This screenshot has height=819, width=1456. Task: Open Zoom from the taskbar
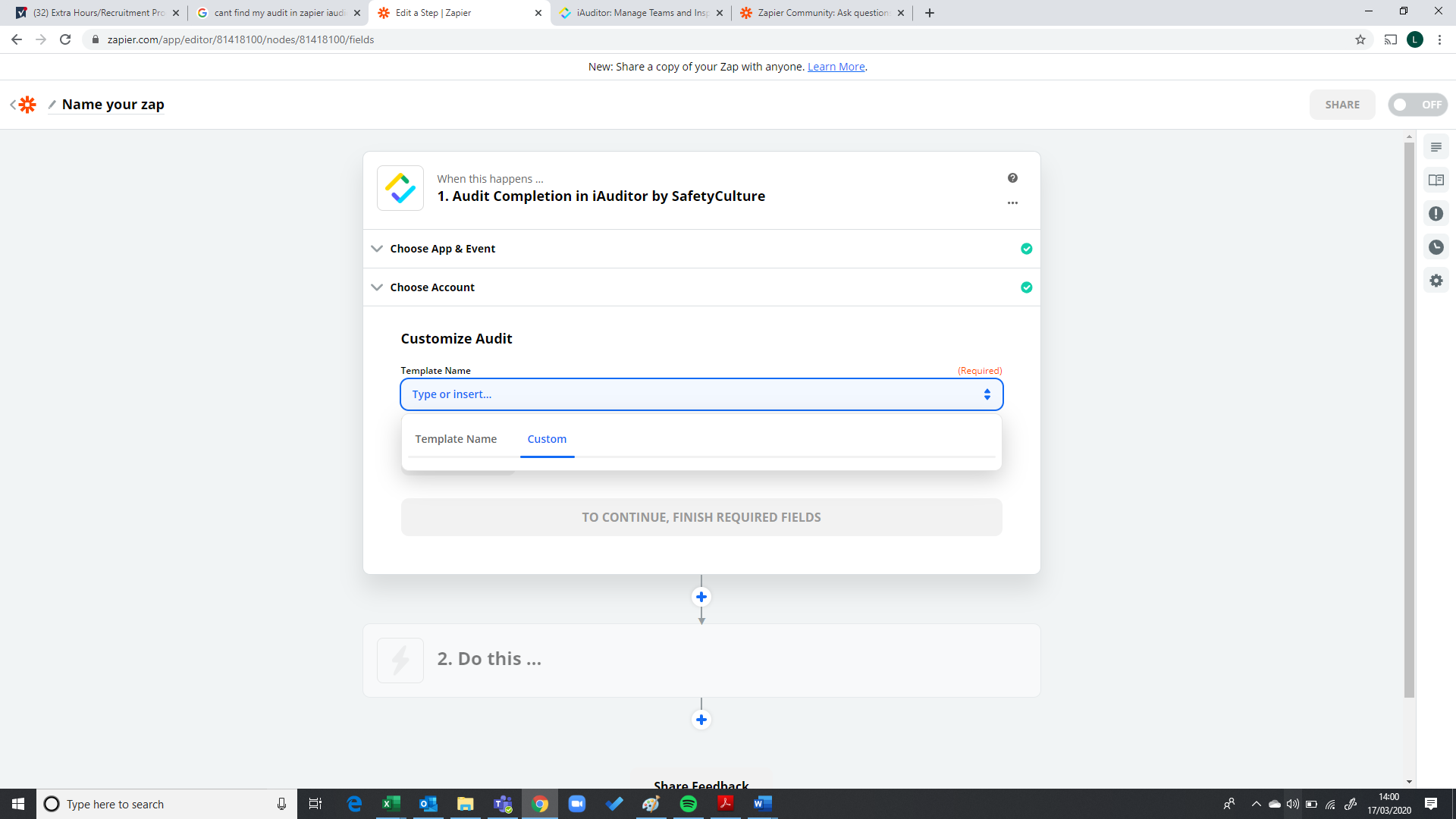577,804
